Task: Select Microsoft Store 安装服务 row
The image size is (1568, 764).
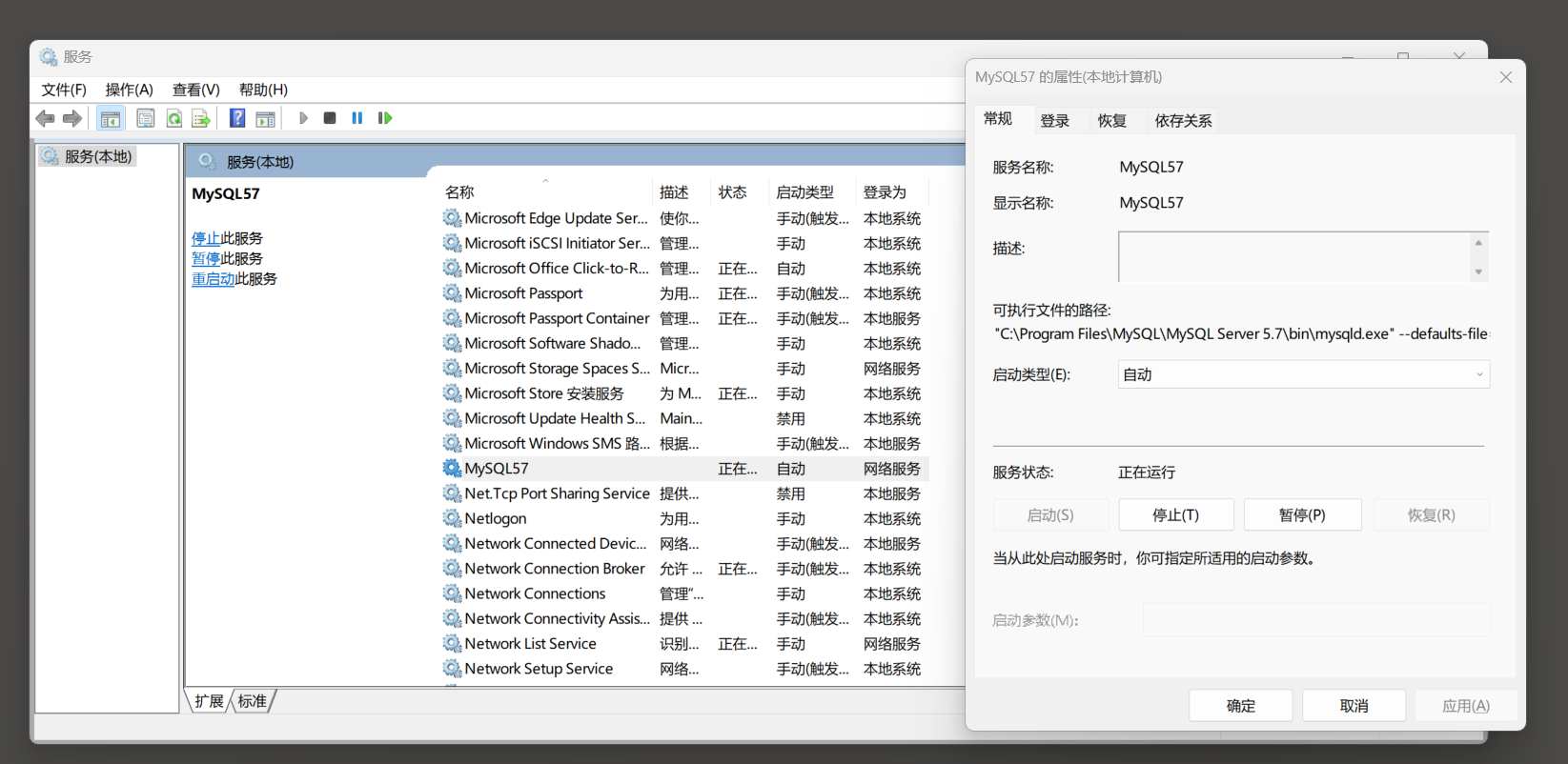Action: pyautogui.click(x=684, y=393)
